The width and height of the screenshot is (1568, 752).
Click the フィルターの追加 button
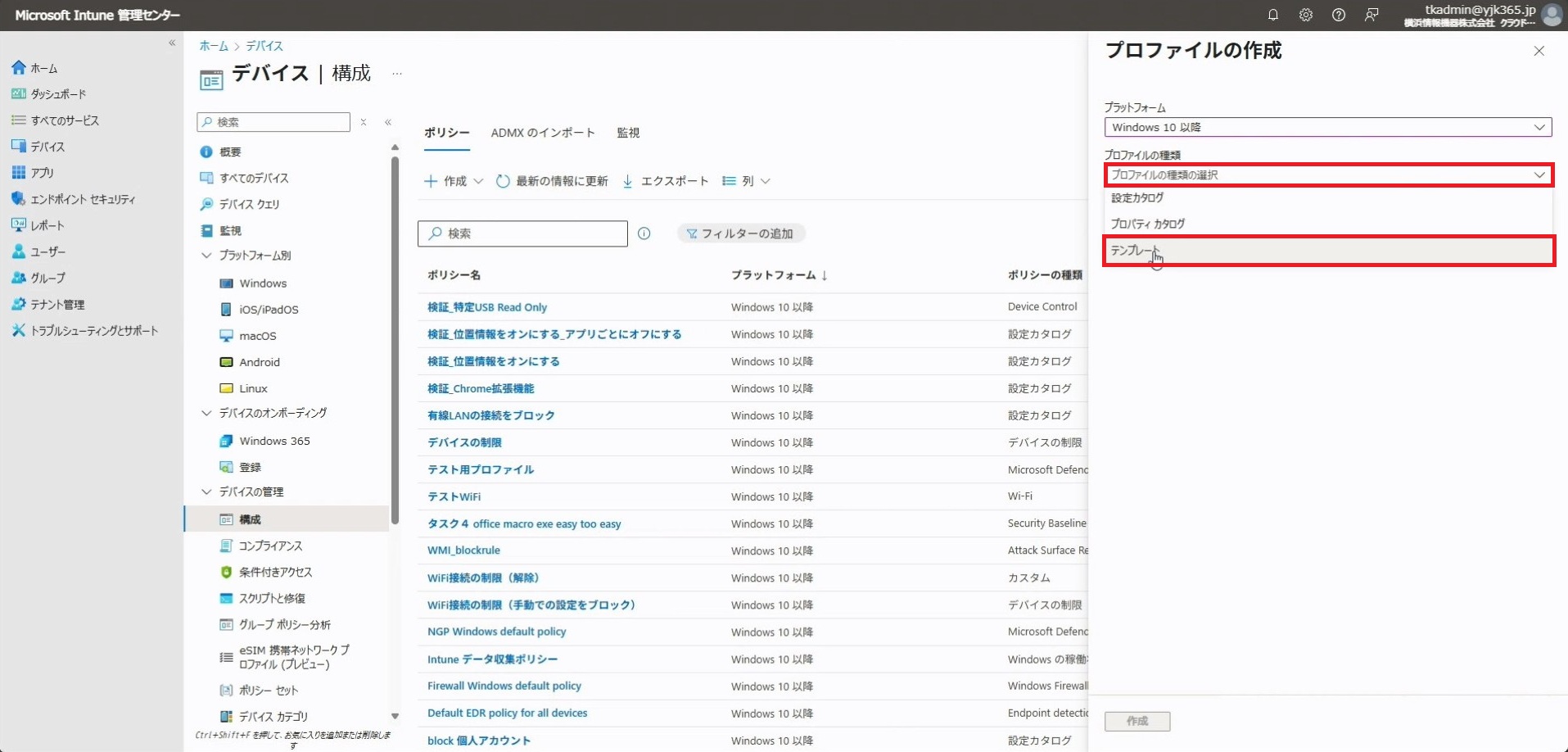tap(740, 233)
